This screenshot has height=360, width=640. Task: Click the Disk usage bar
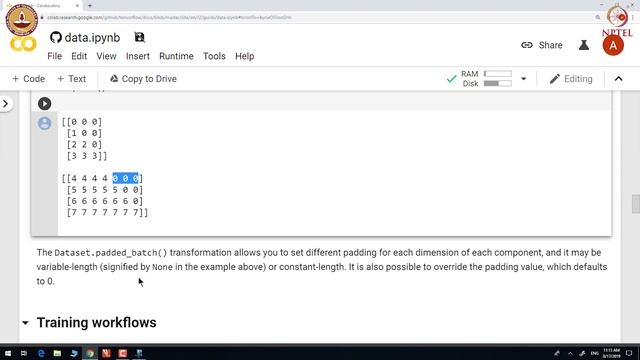tap(498, 84)
